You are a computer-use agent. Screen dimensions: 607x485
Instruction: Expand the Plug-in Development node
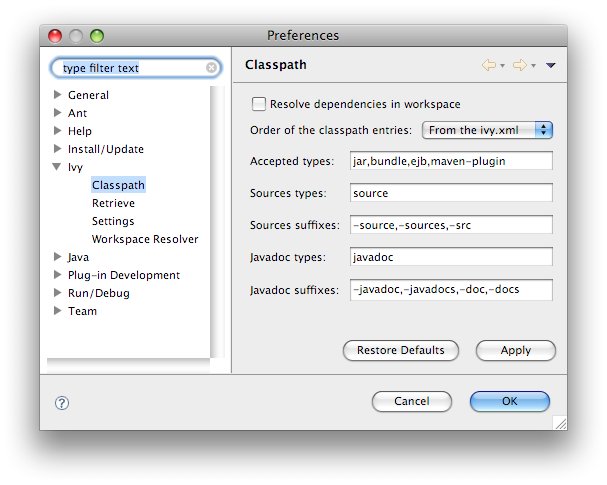(58, 275)
